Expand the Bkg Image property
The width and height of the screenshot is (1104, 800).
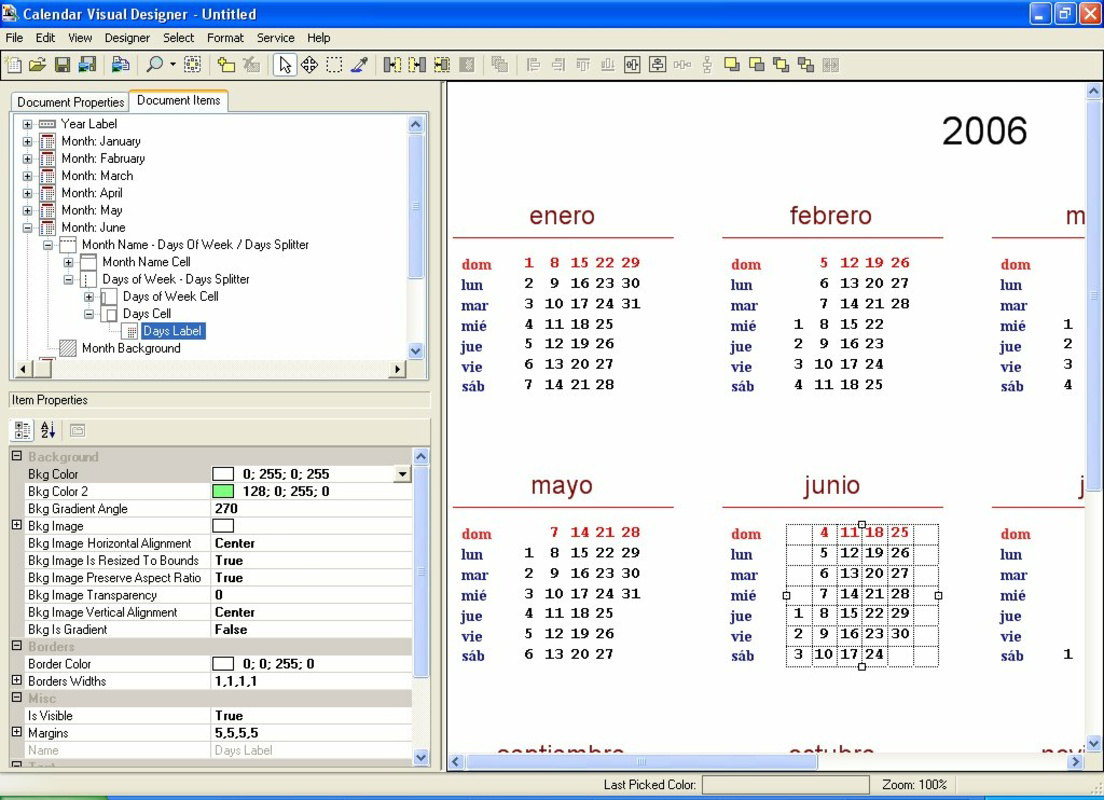pyautogui.click(x=17, y=525)
